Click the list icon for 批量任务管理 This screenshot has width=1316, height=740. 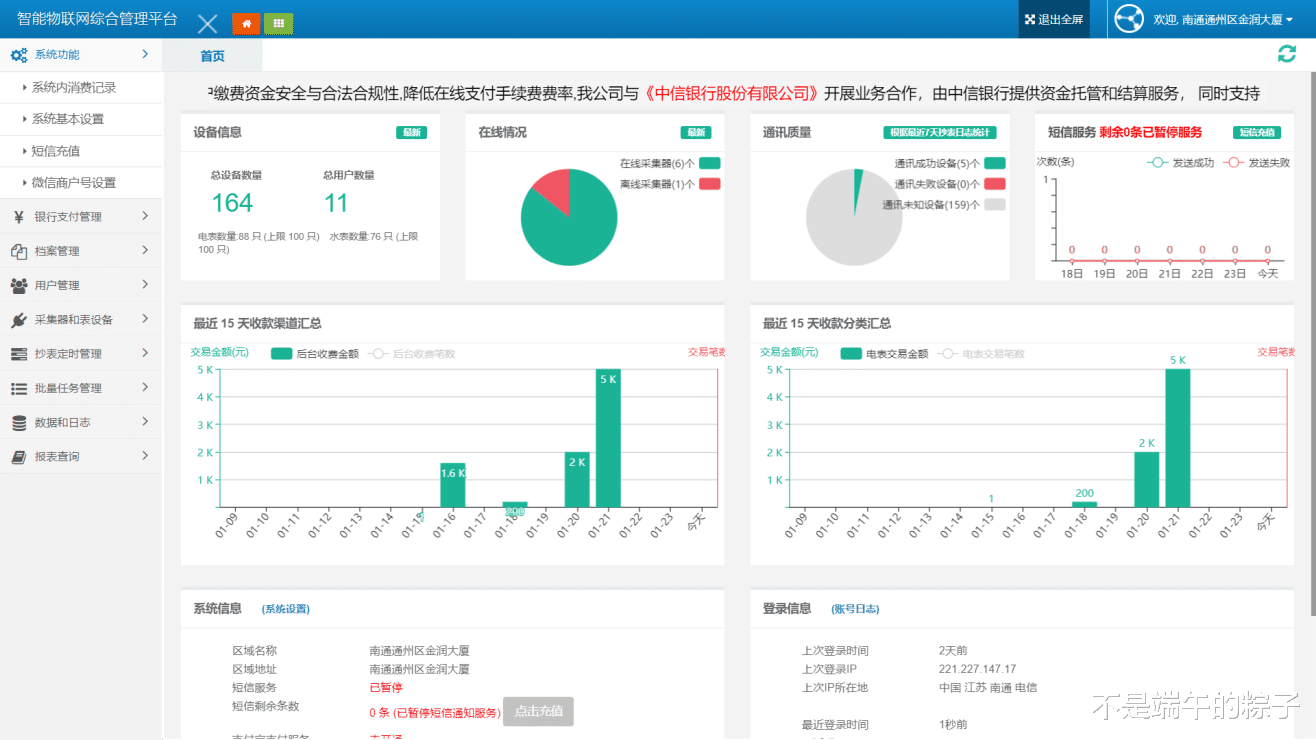(x=18, y=388)
